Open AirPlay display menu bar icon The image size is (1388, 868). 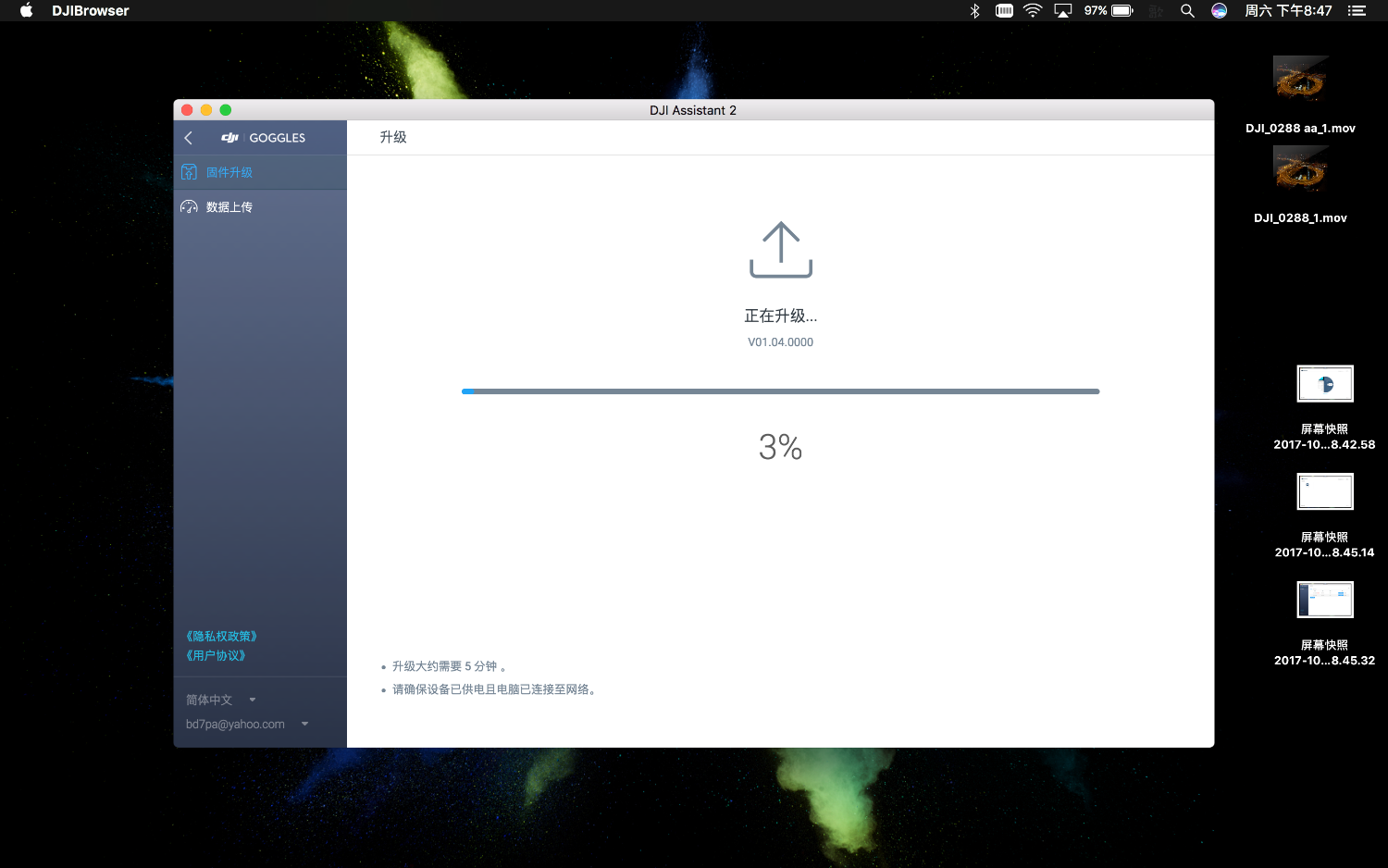tap(1063, 10)
